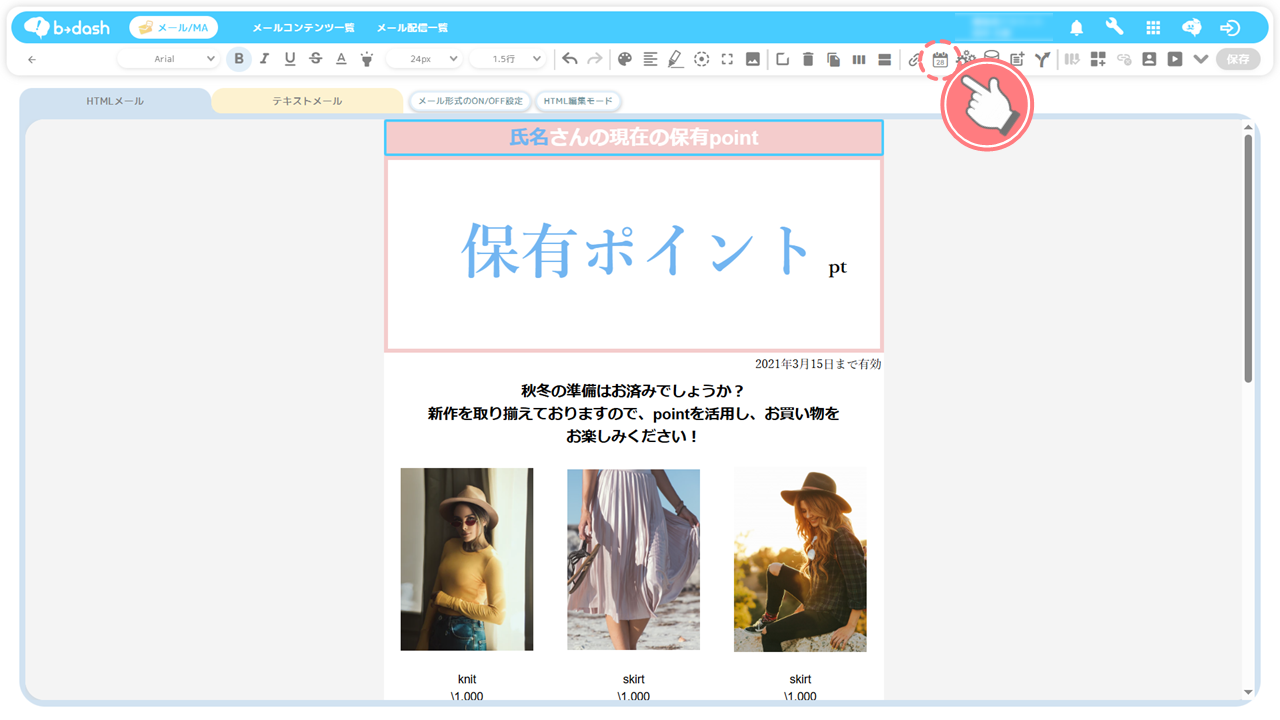Click the dashed circle target icon
Viewport: 1280px width, 720px height.
[702, 59]
